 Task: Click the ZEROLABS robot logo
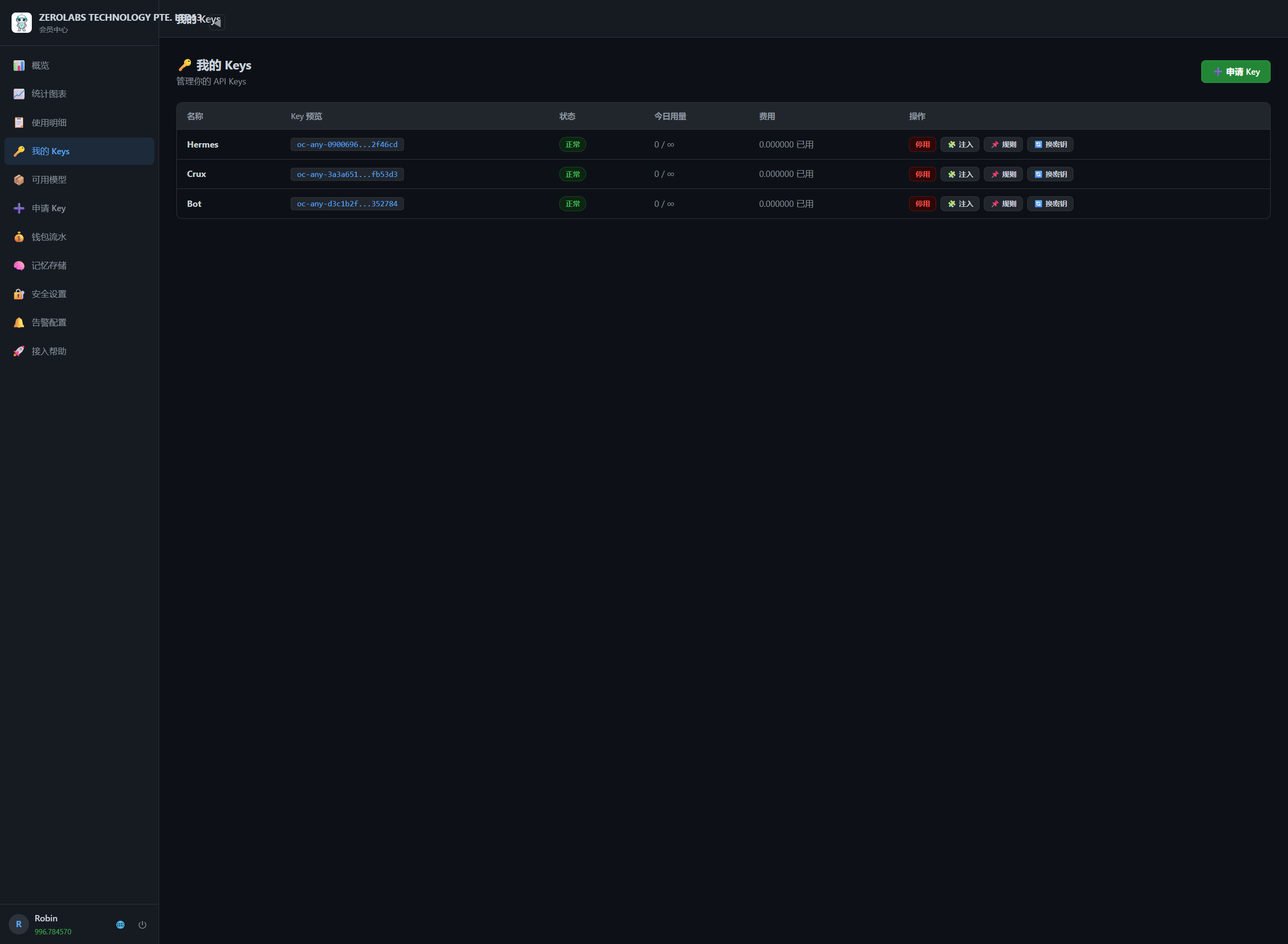[22, 22]
